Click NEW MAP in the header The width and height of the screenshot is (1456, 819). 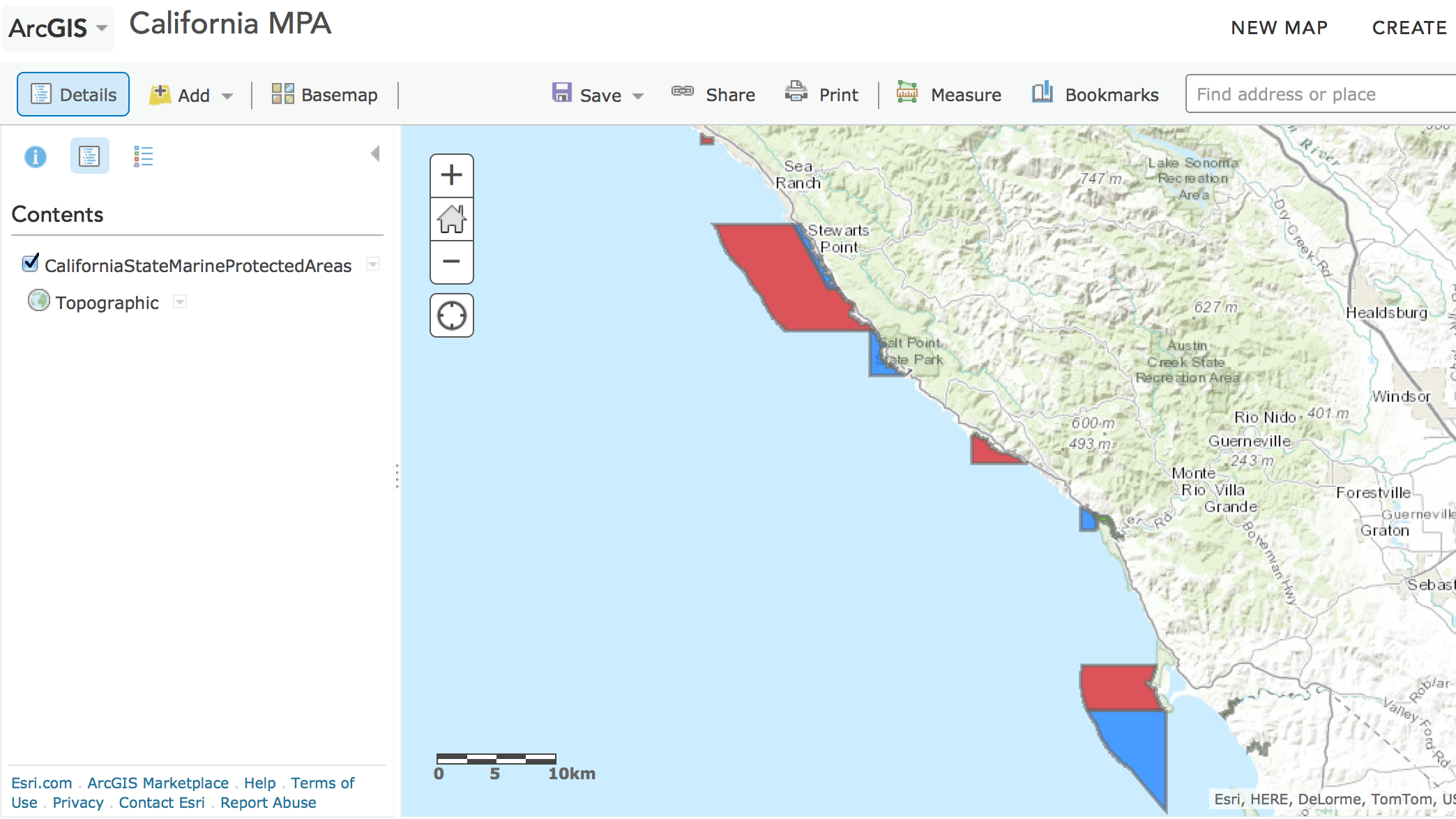(1279, 28)
